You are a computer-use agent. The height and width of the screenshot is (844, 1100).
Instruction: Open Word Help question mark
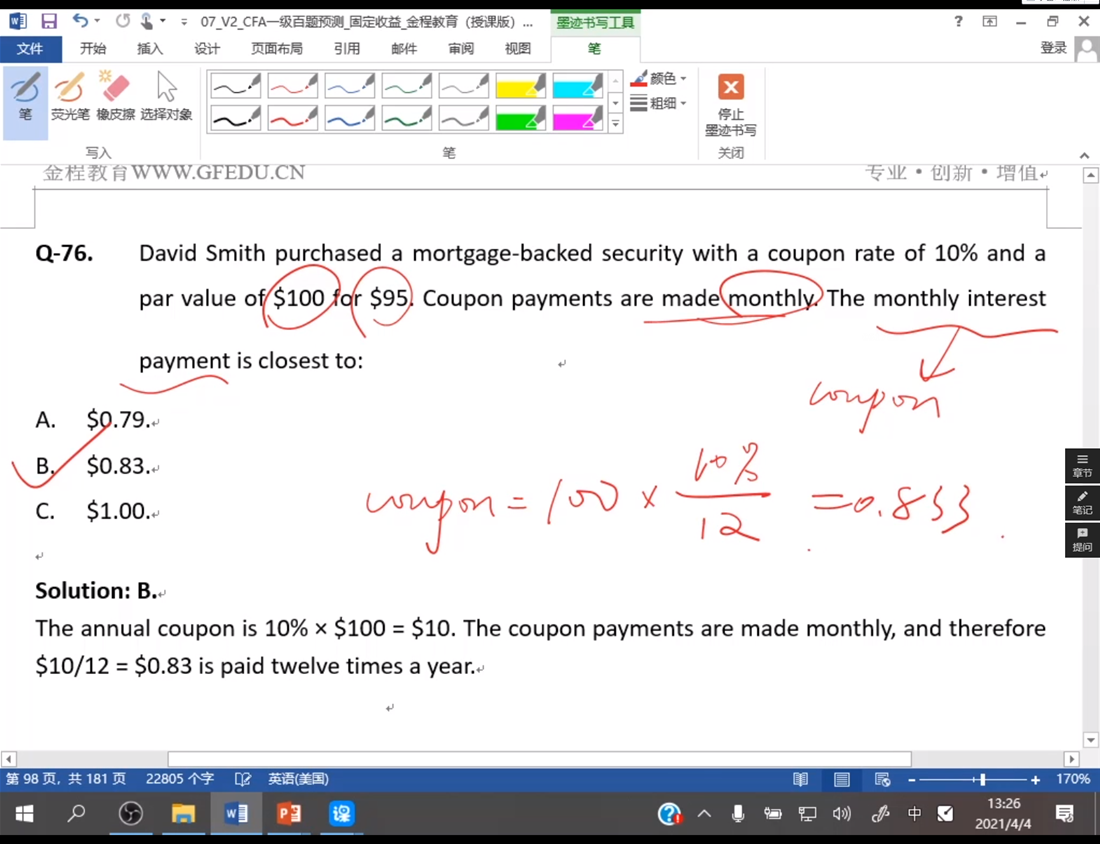click(x=958, y=22)
